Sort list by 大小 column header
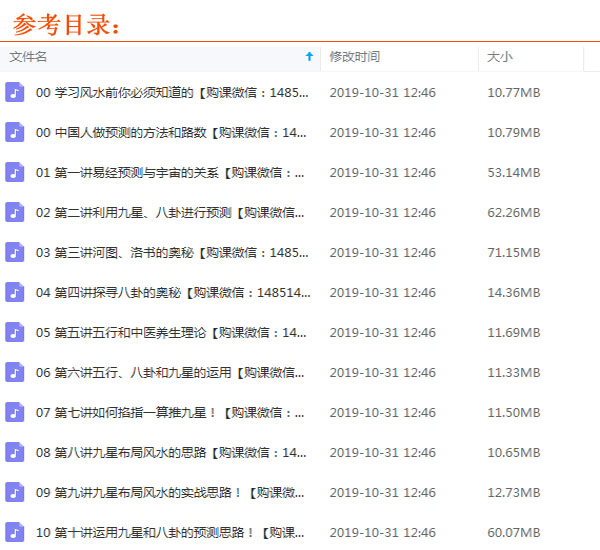 coord(499,57)
